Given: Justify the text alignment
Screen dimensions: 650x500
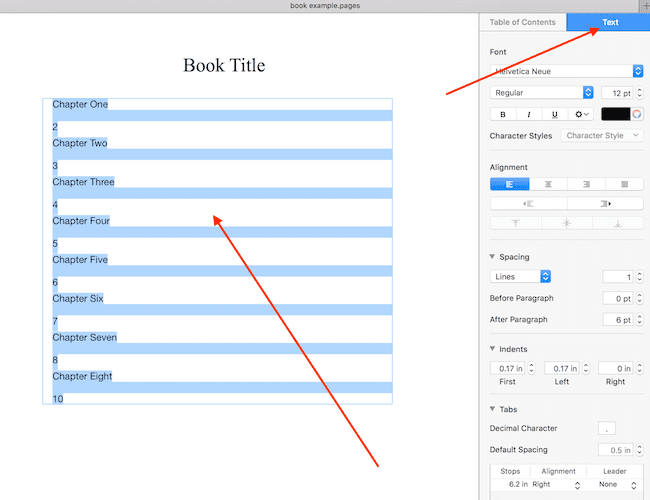Looking at the screenshot, I should coord(624,184).
